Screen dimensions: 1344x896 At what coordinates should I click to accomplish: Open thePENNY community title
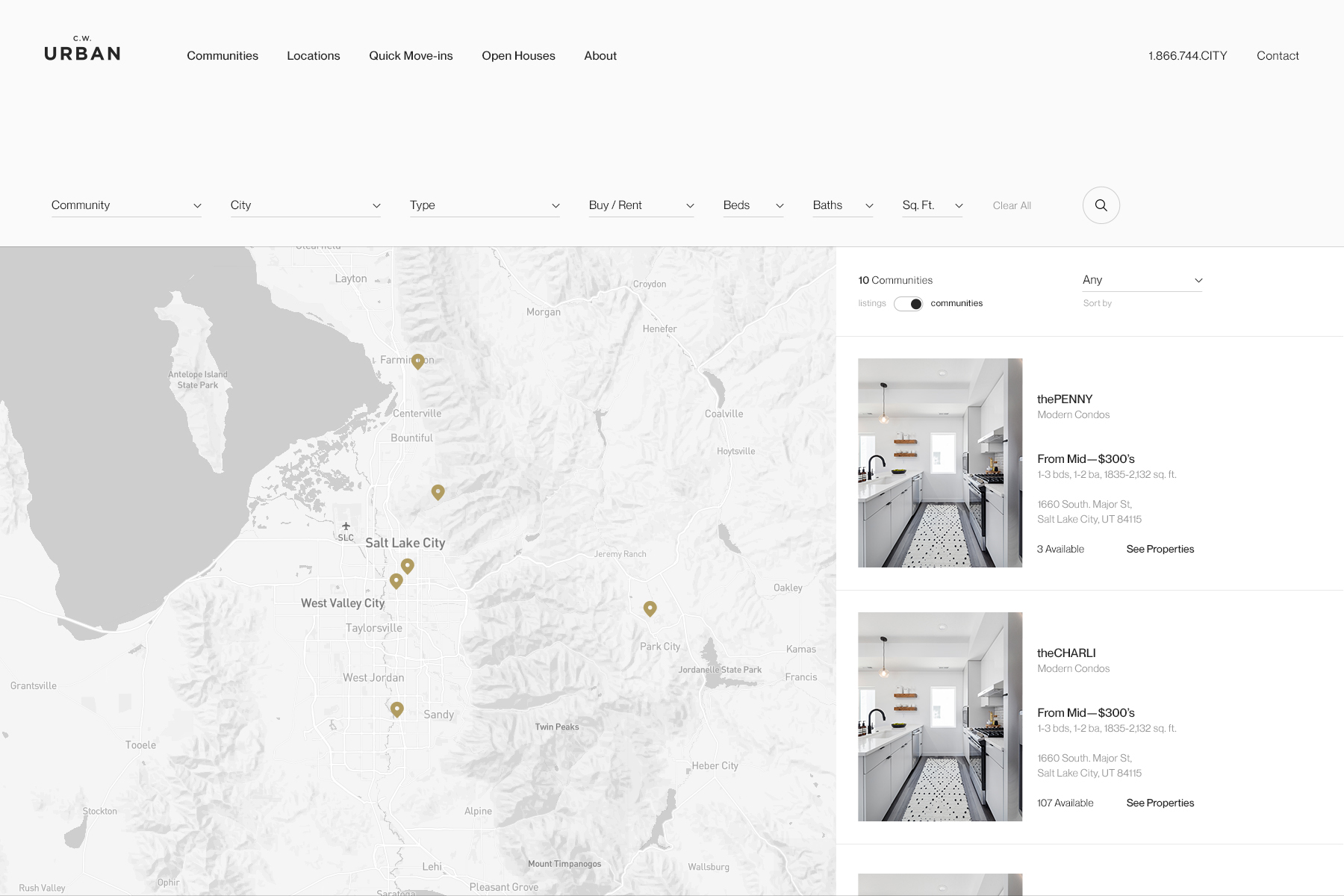click(x=1065, y=399)
